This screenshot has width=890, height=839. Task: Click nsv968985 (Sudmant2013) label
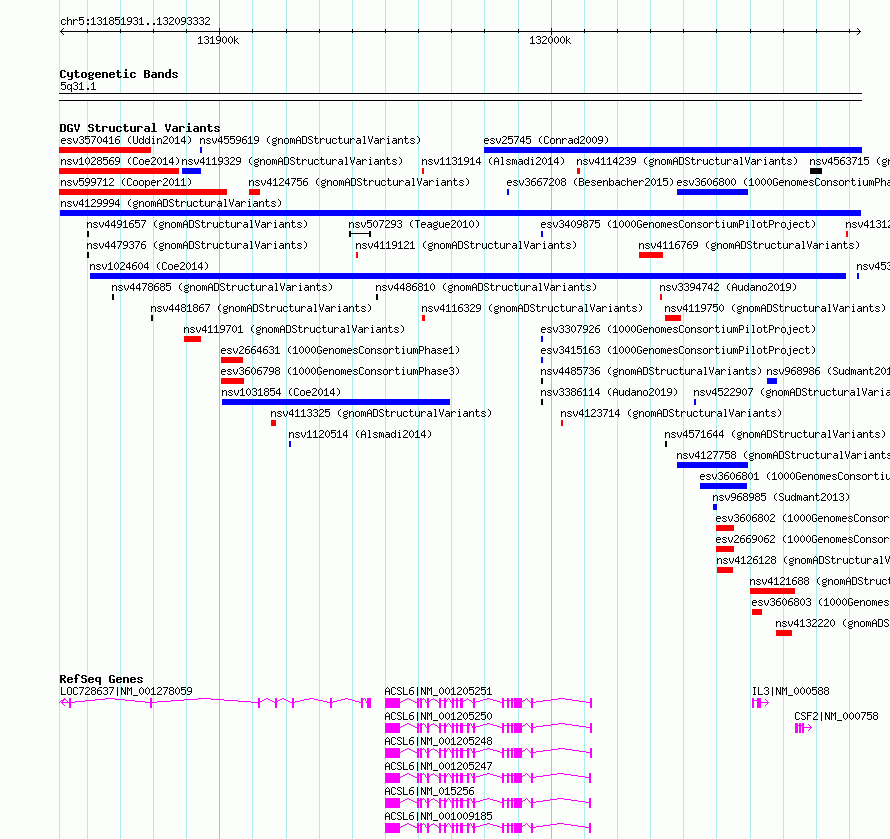pyautogui.click(x=781, y=497)
